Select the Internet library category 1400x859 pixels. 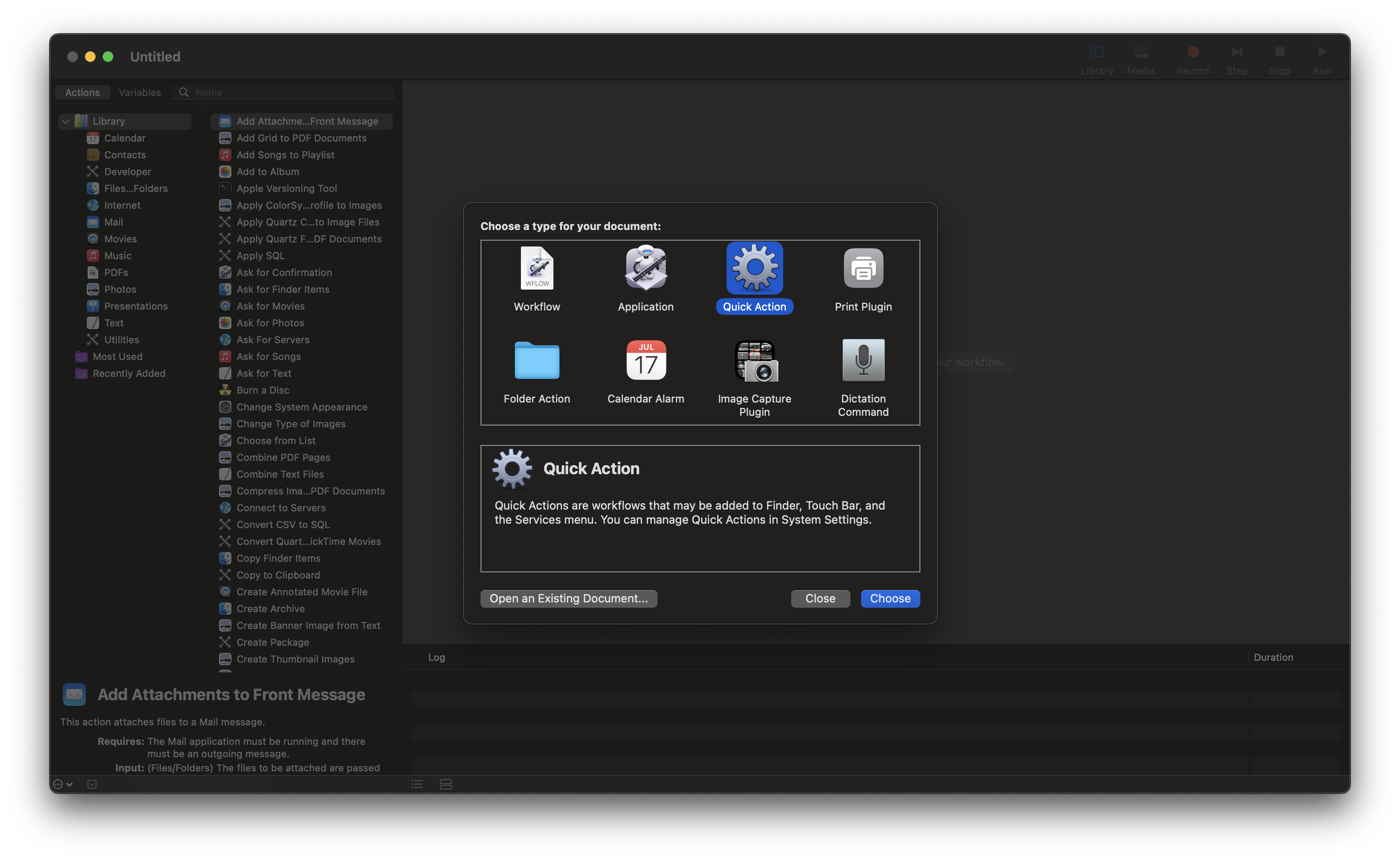coord(122,205)
